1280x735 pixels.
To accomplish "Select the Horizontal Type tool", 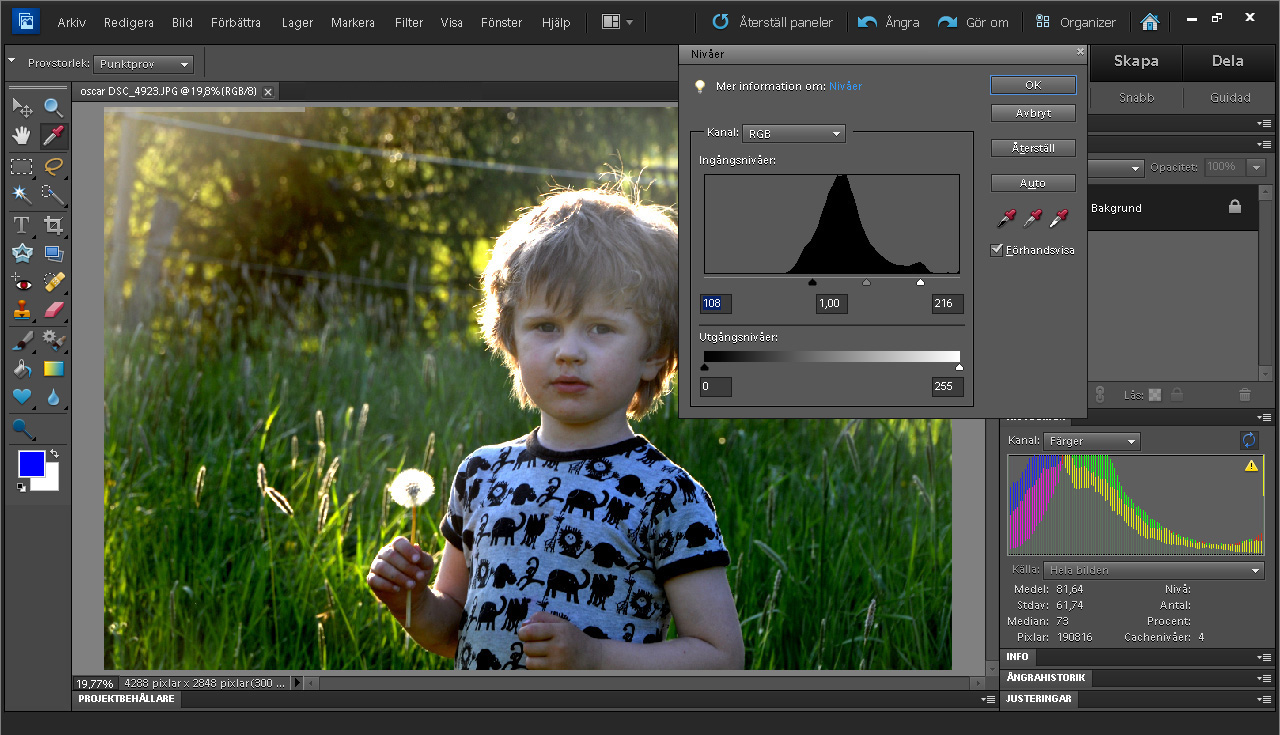I will tap(22, 225).
